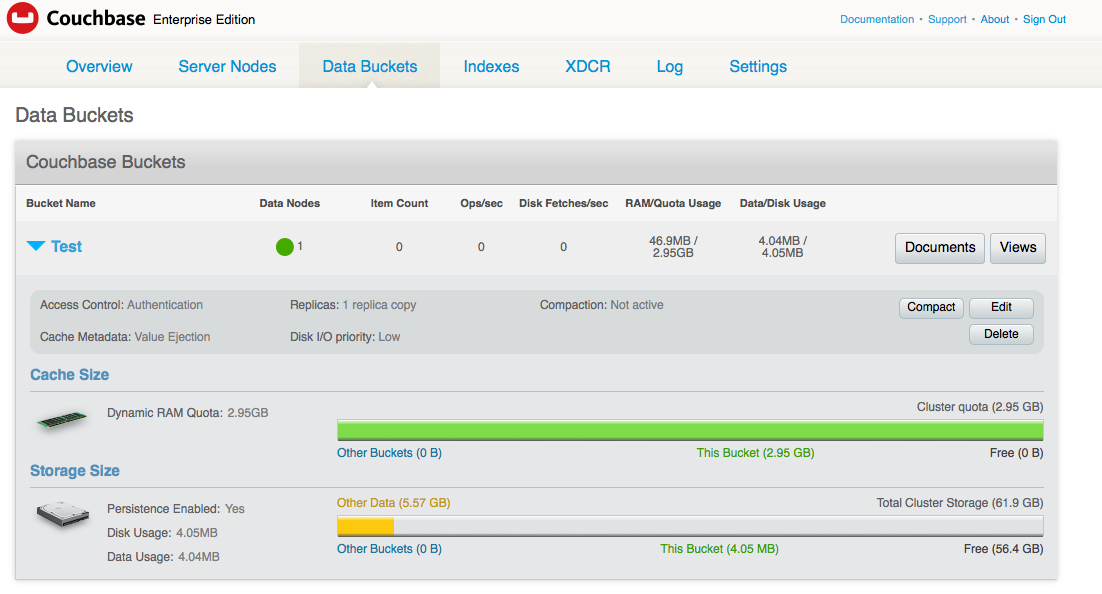Click the Other Data (5.57 GB) label
1102x594 pixels.
(394, 503)
